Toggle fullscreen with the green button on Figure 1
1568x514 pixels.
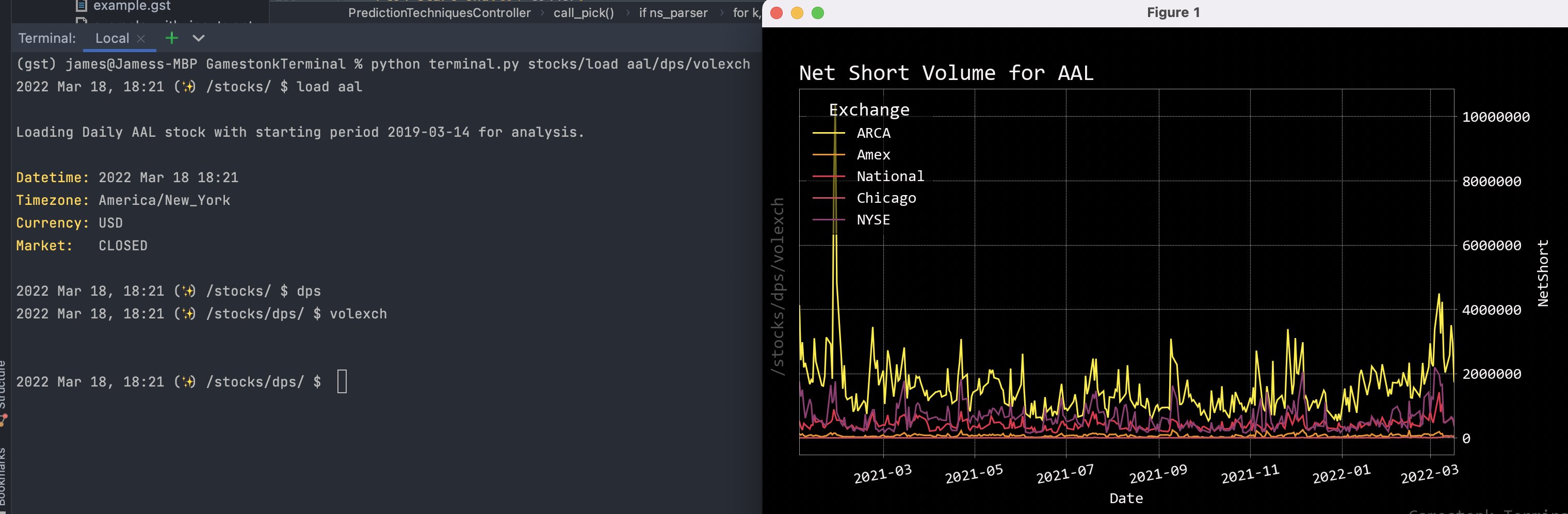[818, 12]
